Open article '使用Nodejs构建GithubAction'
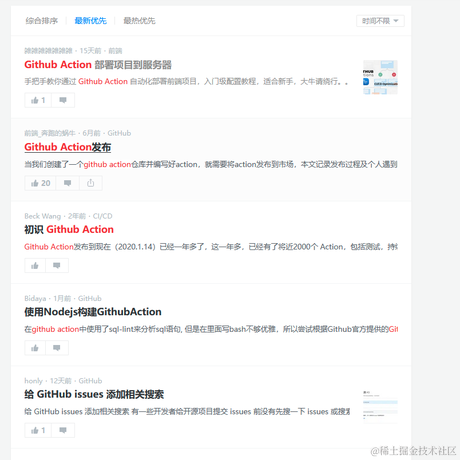The image size is (460, 460). click(93, 312)
